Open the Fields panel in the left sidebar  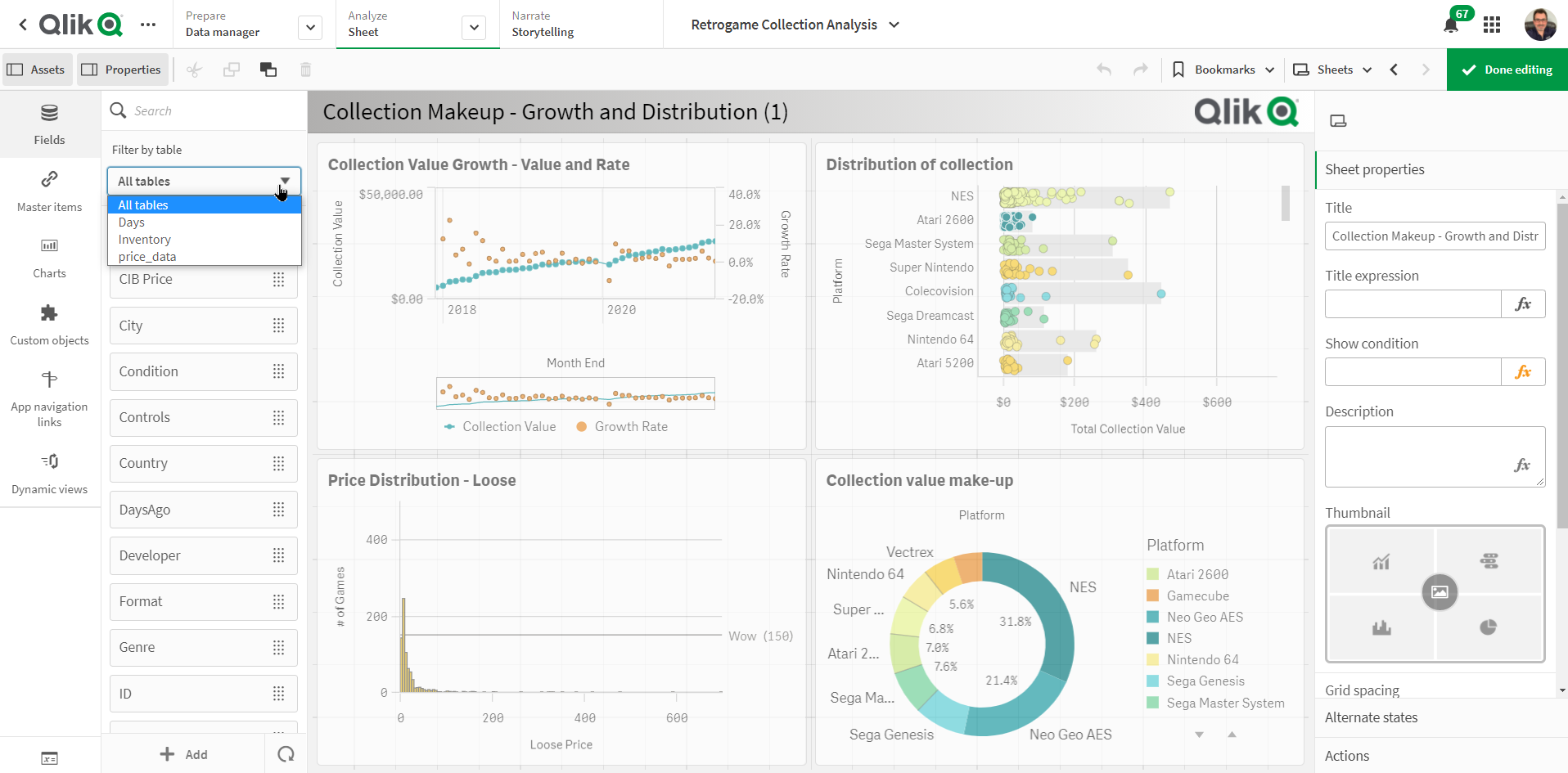click(x=49, y=124)
